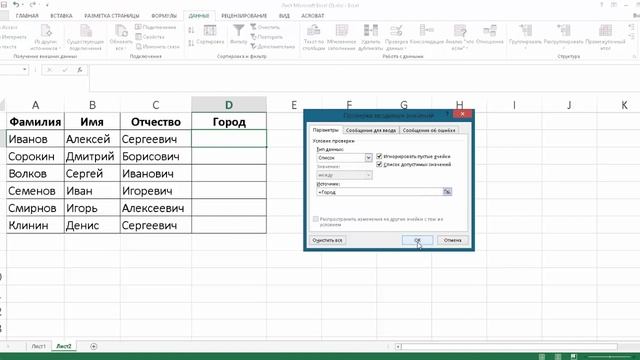Open the РАЗМЕТКА СТРАНИЦЫ ribbon tab
This screenshot has height=360, width=640.
pyautogui.click(x=112, y=16)
